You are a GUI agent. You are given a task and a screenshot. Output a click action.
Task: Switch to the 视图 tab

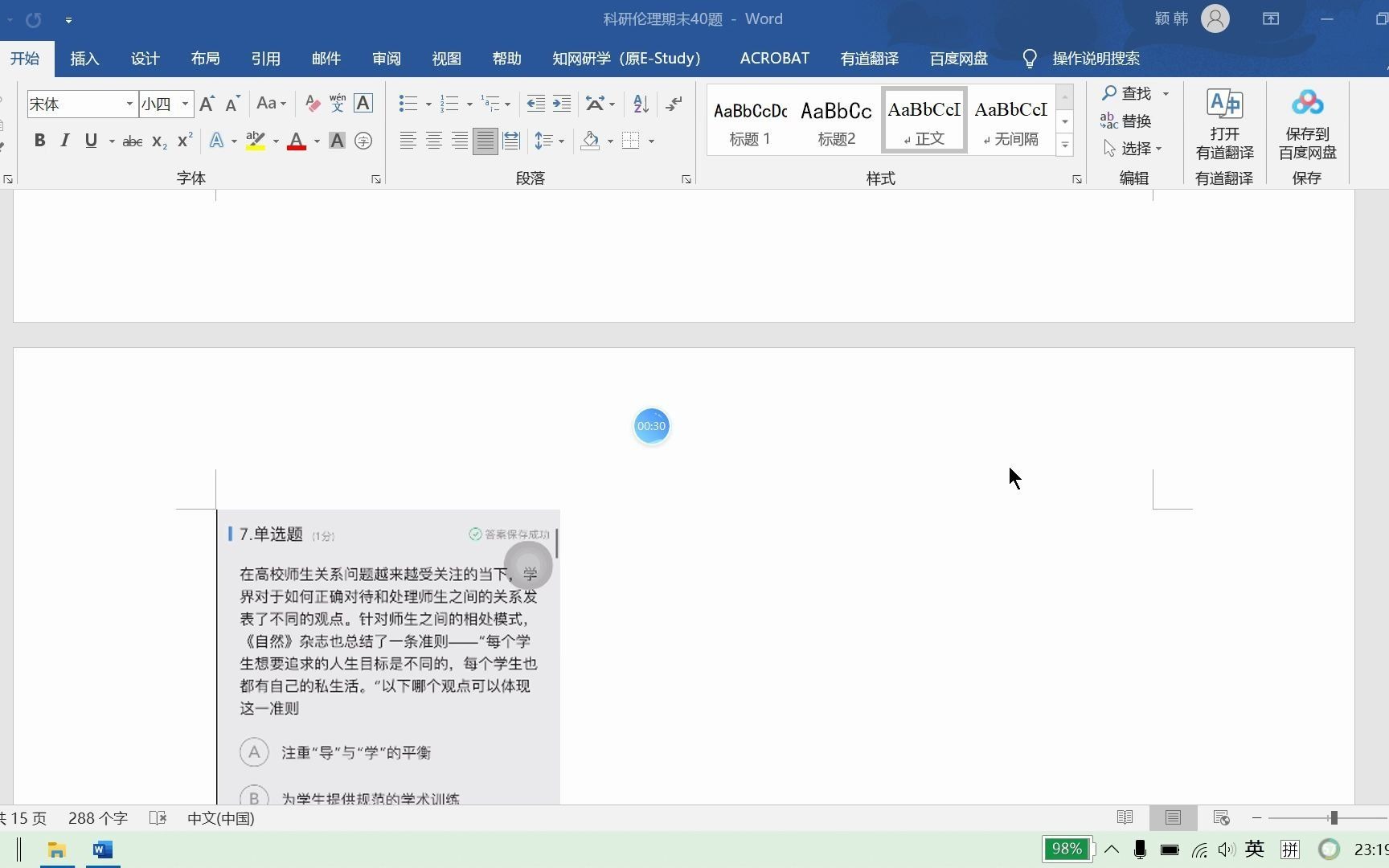[446, 59]
